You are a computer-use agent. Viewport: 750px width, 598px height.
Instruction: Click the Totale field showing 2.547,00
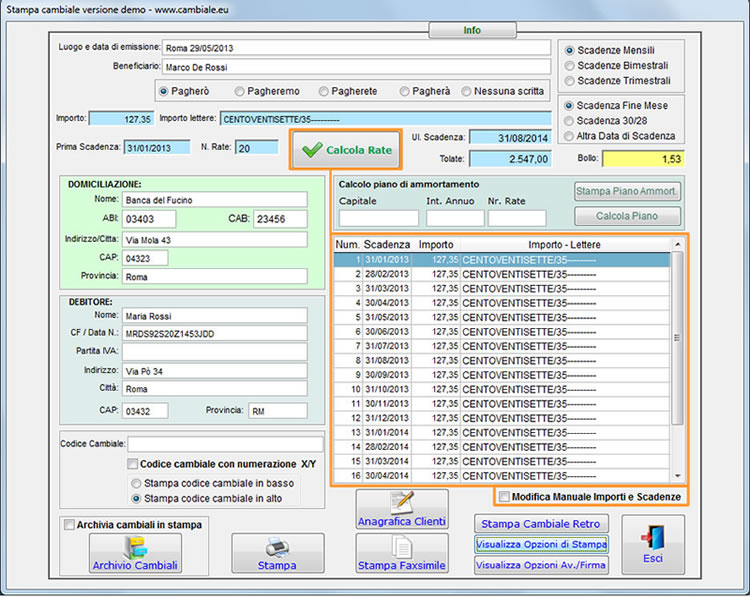(510, 159)
